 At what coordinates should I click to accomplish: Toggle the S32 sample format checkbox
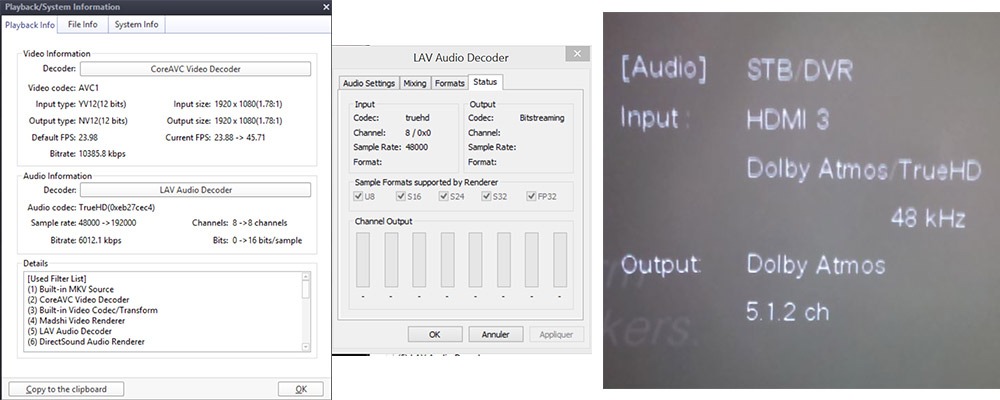pos(487,196)
